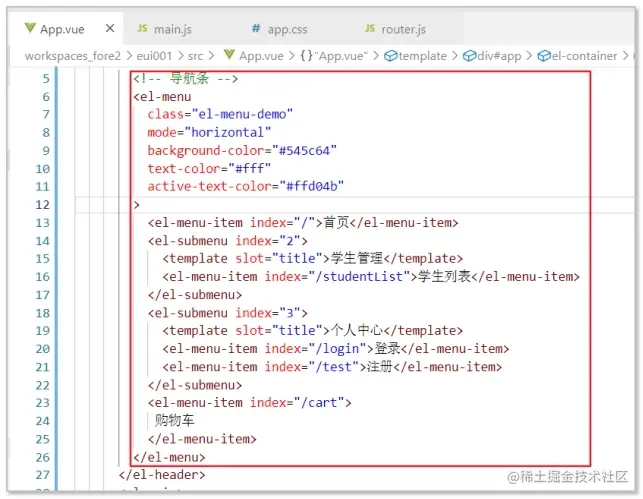Viewport: 643px width, 499px height.
Task: Switch to the App.vue tab
Action: (66, 29)
